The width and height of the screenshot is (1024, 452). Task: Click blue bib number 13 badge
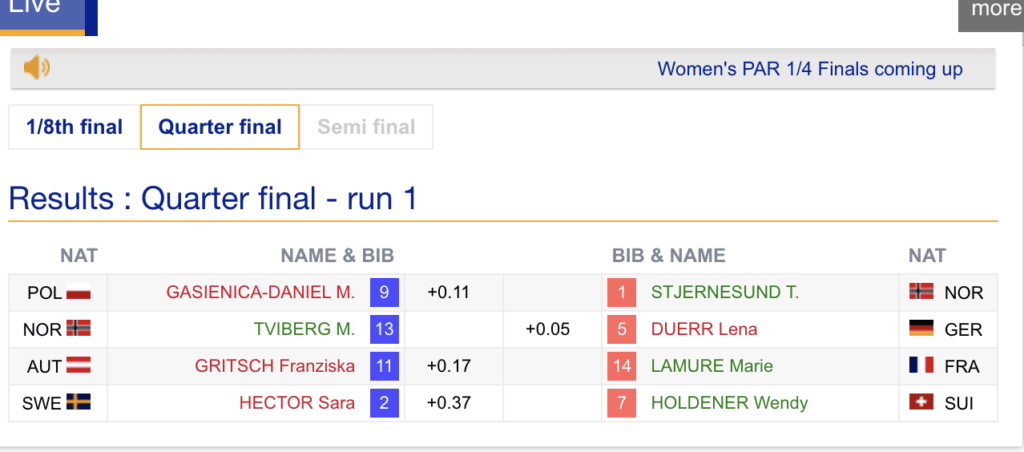pos(384,329)
